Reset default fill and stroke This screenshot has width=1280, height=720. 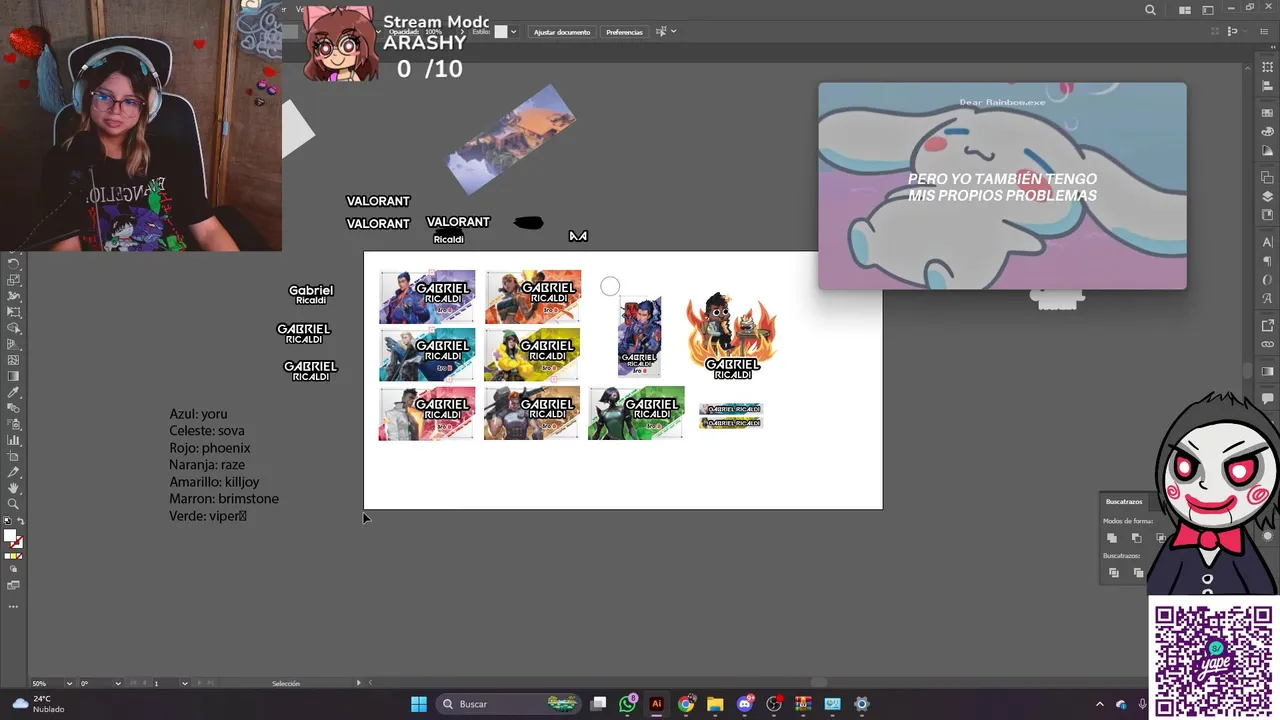tap(7, 521)
